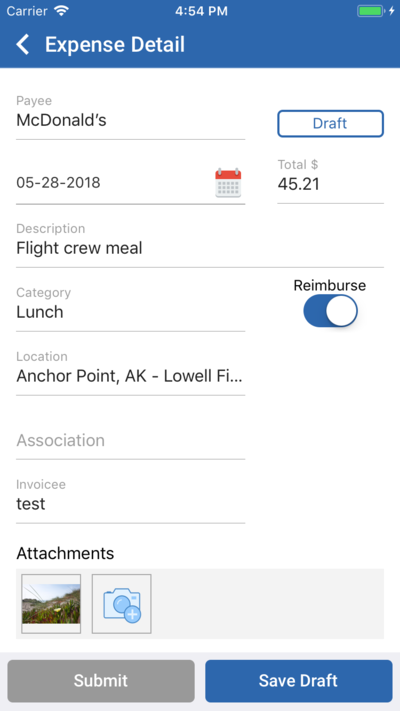Select the empty Association field
Viewport: 400px width, 711px height.
point(131,440)
